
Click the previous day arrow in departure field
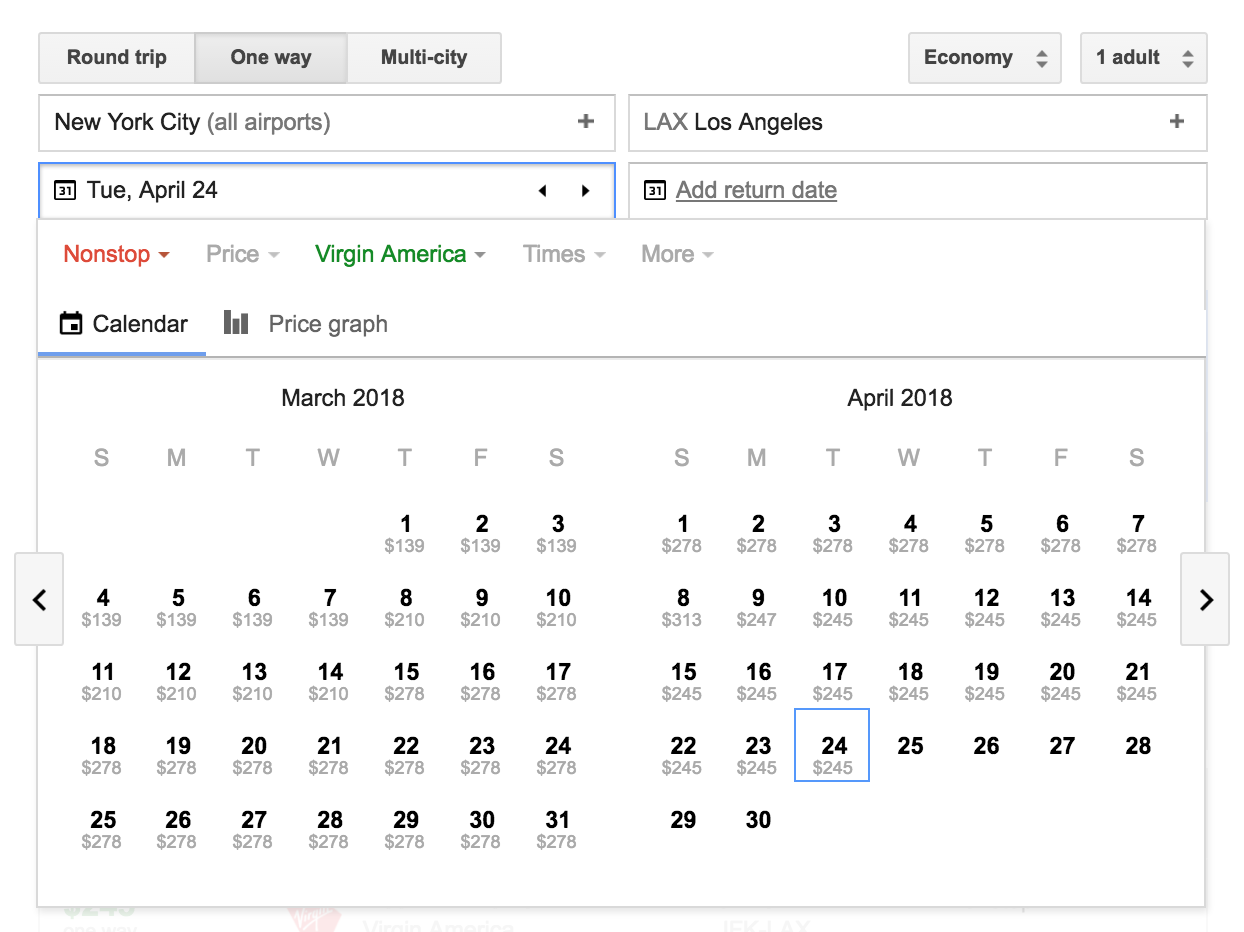coord(542,191)
